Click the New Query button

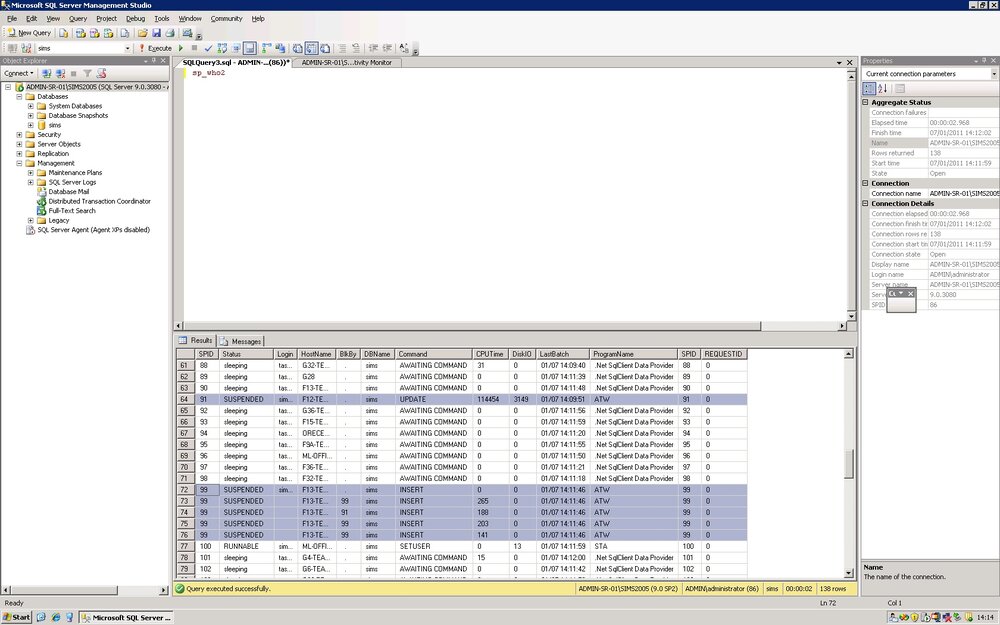(x=29, y=33)
